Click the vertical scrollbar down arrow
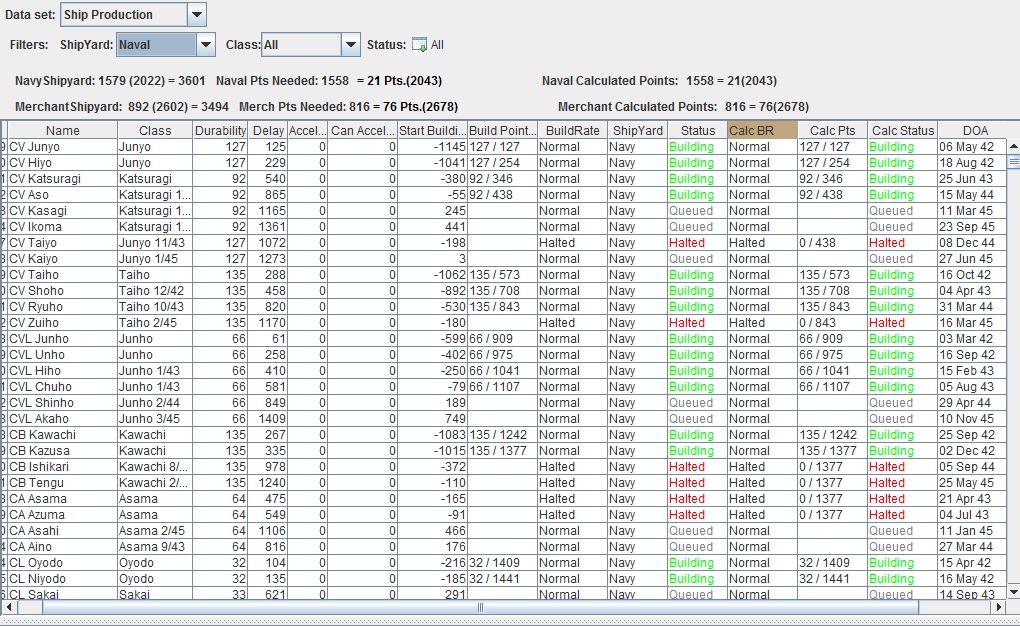 [1013, 592]
